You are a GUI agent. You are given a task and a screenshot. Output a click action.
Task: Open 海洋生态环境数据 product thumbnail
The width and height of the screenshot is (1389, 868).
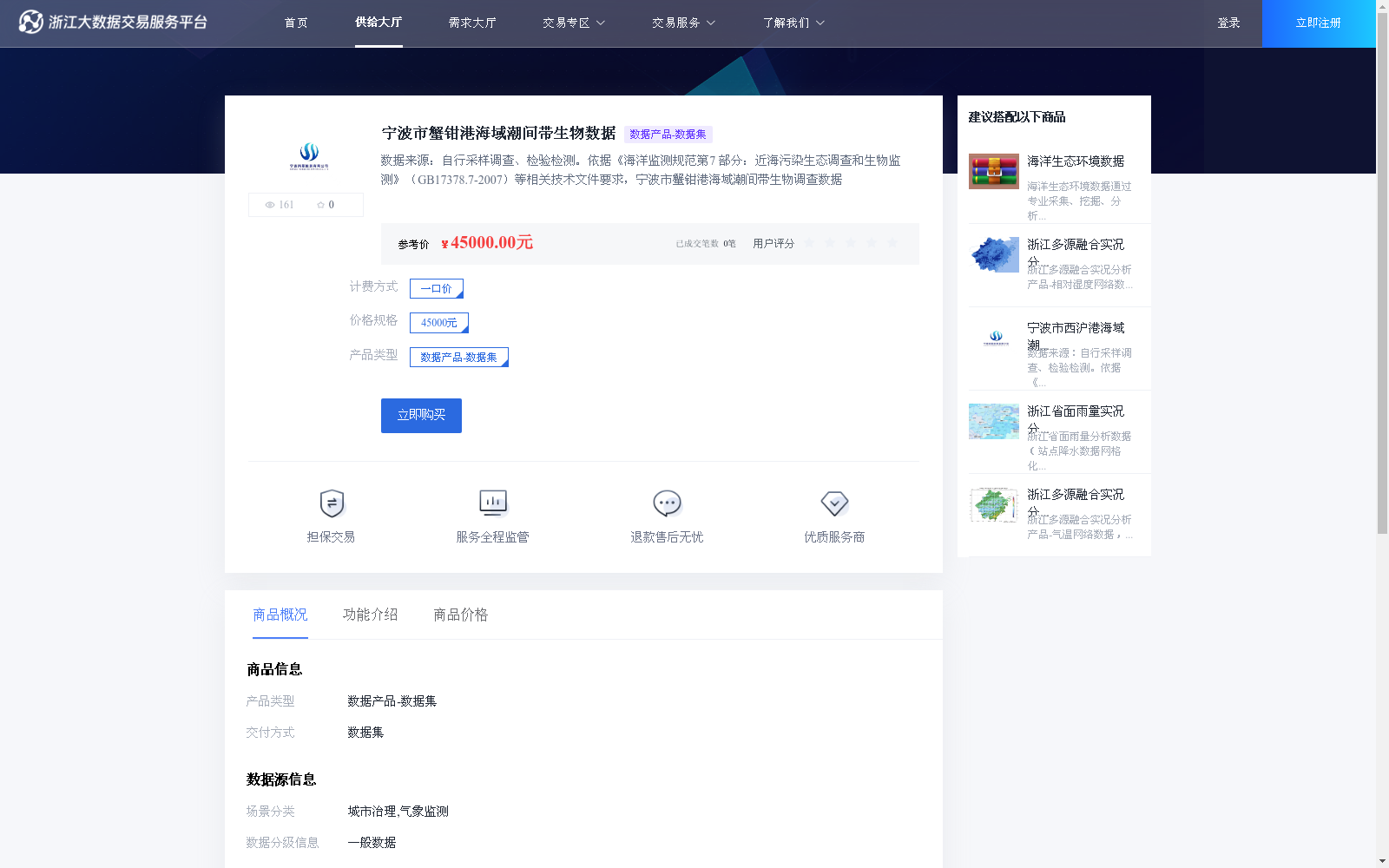point(994,171)
